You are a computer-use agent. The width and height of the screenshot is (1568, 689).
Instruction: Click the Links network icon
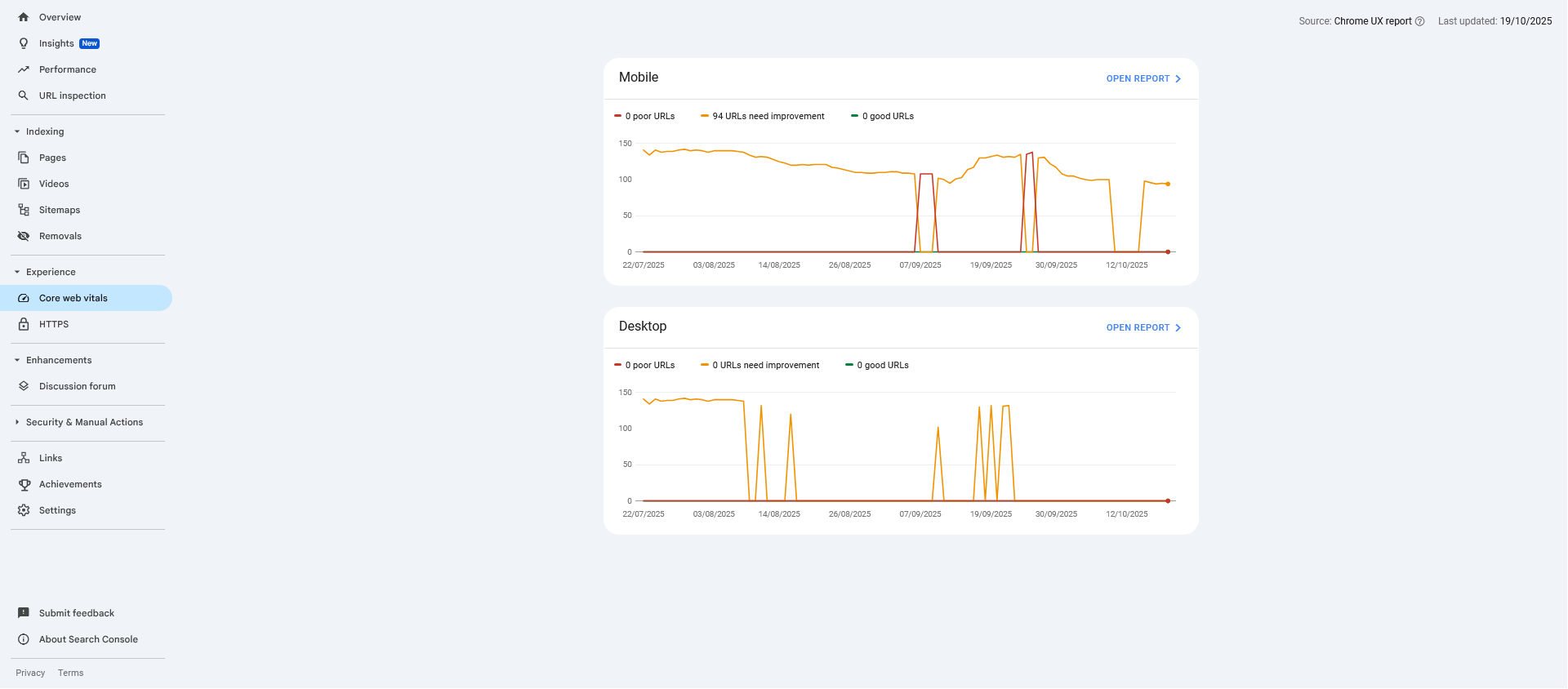(24, 458)
